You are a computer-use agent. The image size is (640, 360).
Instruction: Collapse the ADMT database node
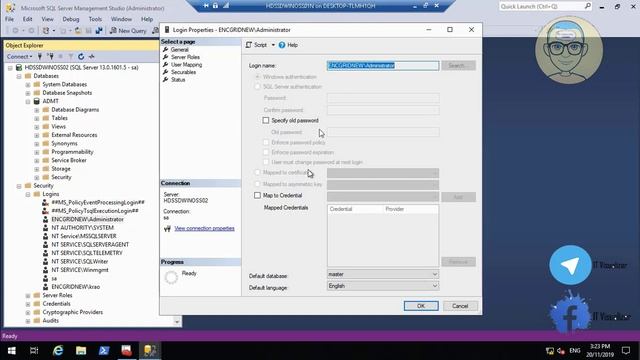pos(28,102)
